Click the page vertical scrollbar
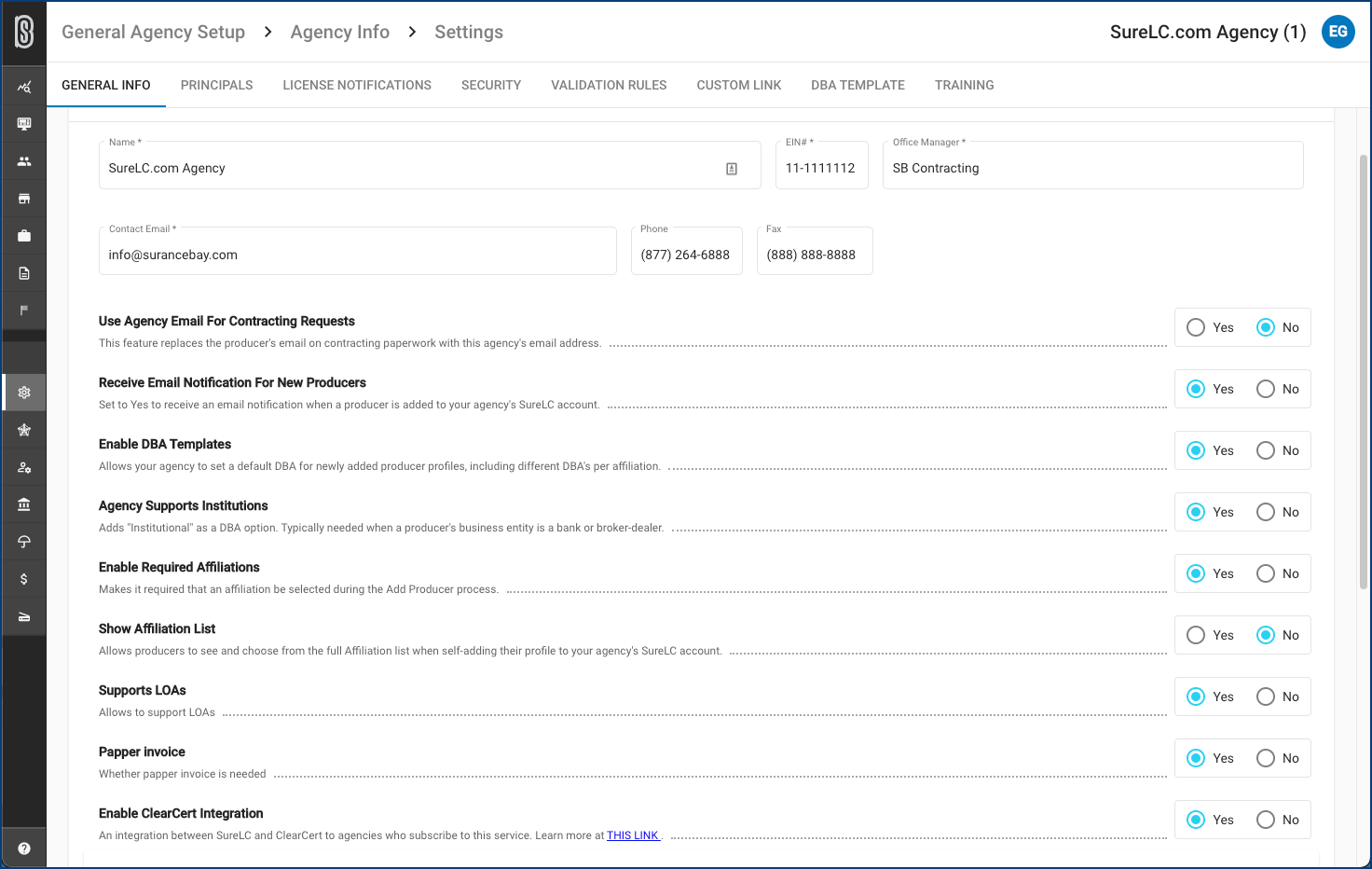Screen dimensions: 1372x869 (x=1364, y=371)
